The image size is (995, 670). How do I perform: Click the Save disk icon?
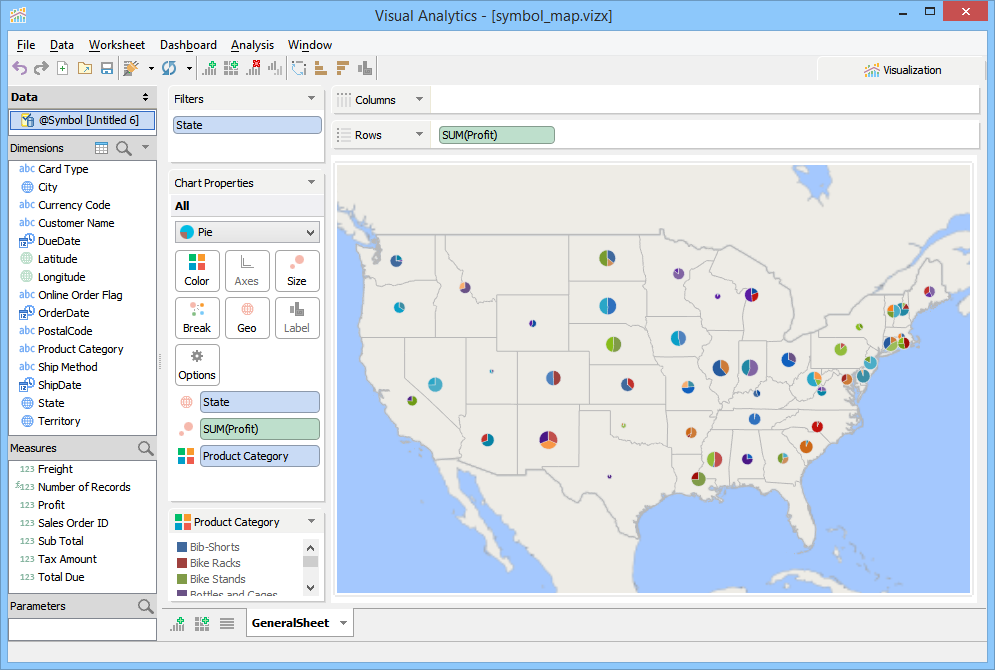coord(106,68)
